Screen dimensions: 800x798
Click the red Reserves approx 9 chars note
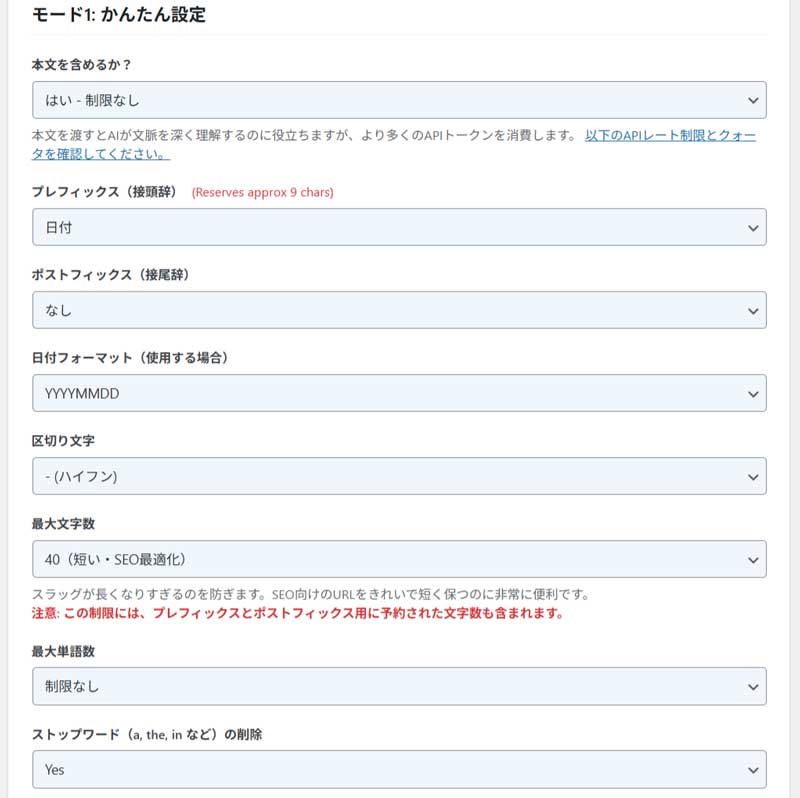click(263, 192)
